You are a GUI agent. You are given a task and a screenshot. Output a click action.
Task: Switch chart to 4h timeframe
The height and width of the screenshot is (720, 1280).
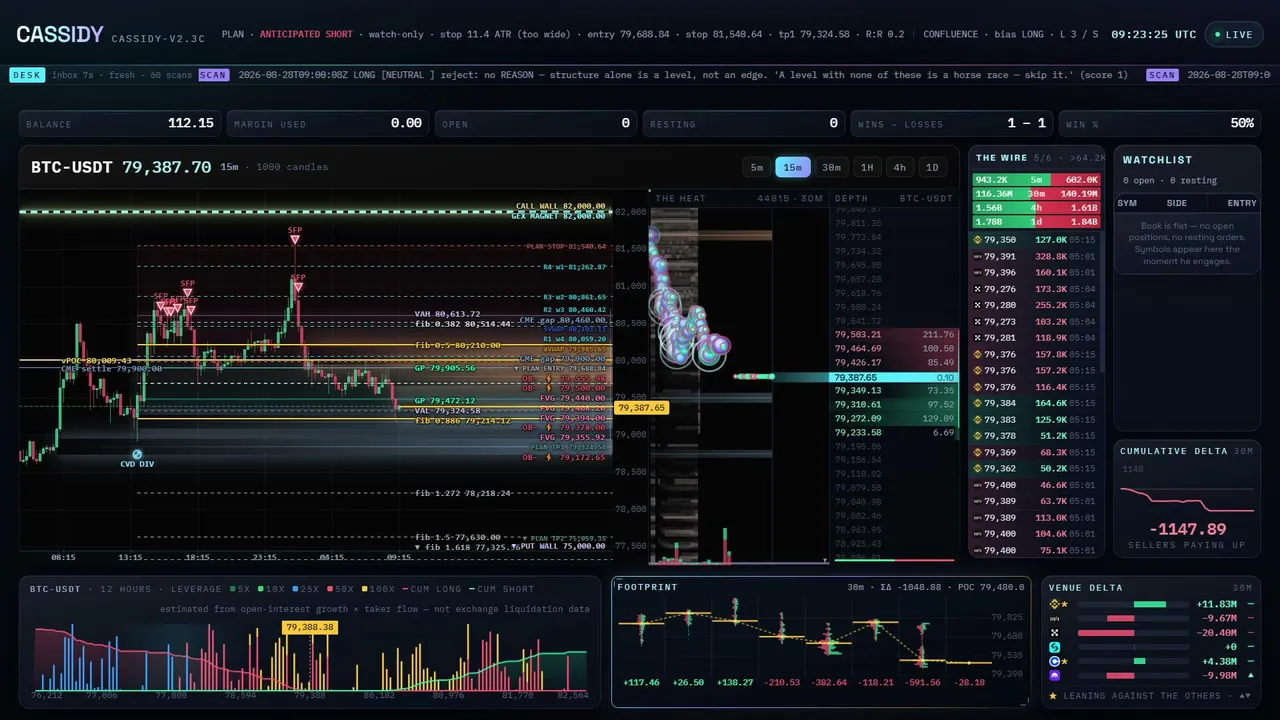coord(900,167)
